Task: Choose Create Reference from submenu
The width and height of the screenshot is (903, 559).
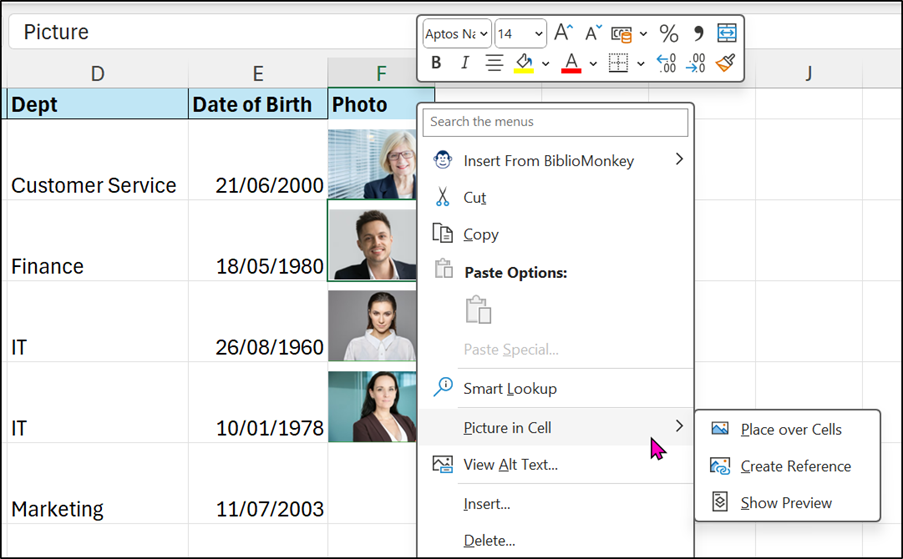Action: pyautogui.click(x=795, y=466)
